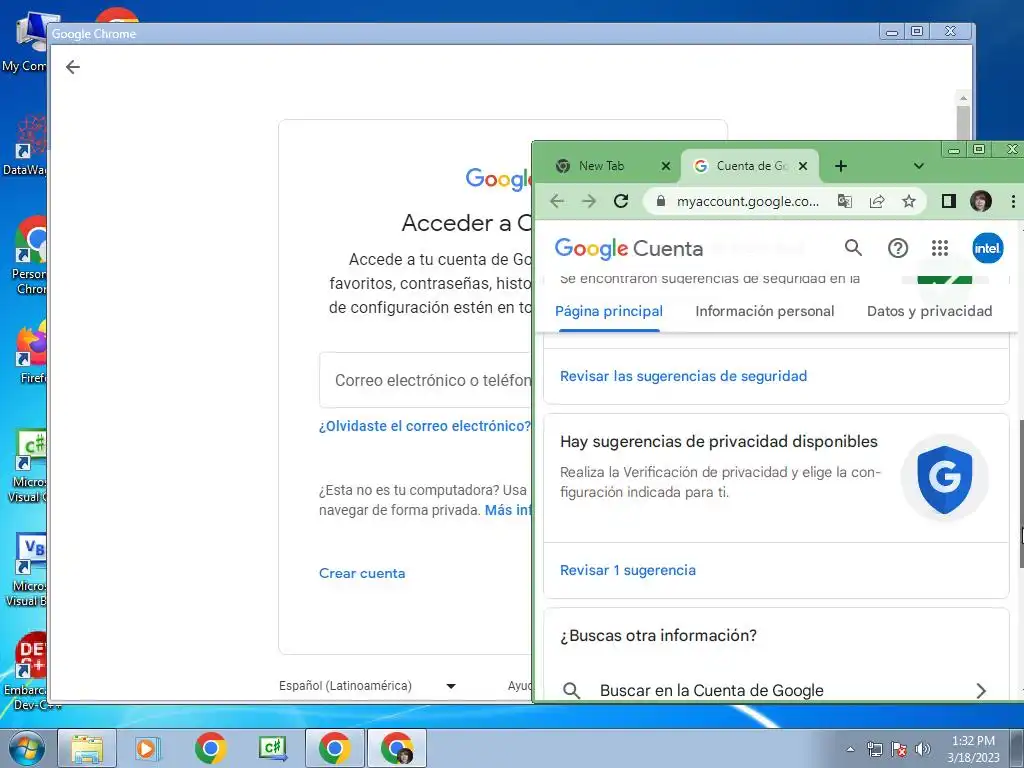Open Página principal section
This screenshot has width=1024, height=768.
[x=609, y=312]
